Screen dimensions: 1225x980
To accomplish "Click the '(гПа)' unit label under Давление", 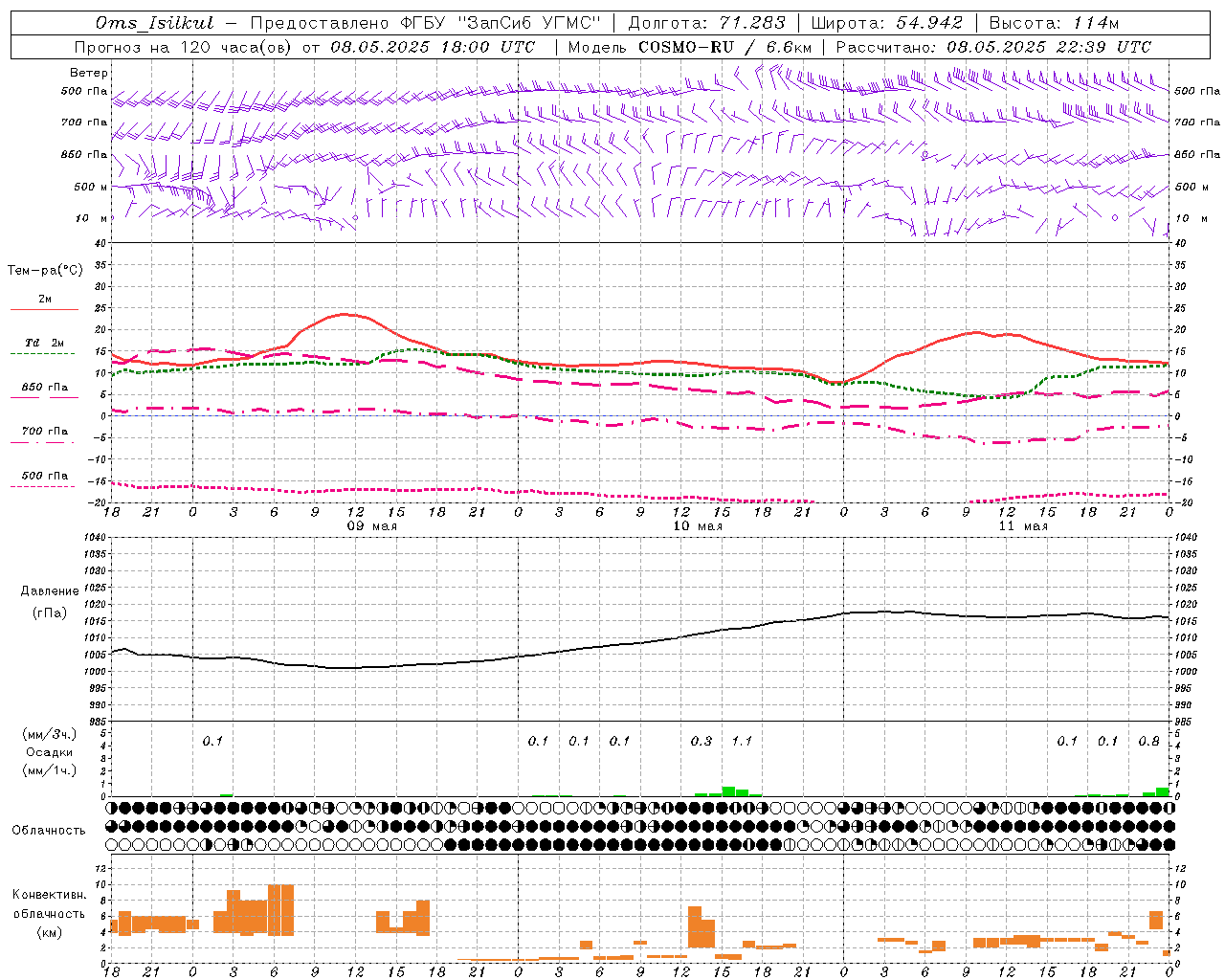I will 50,613.
